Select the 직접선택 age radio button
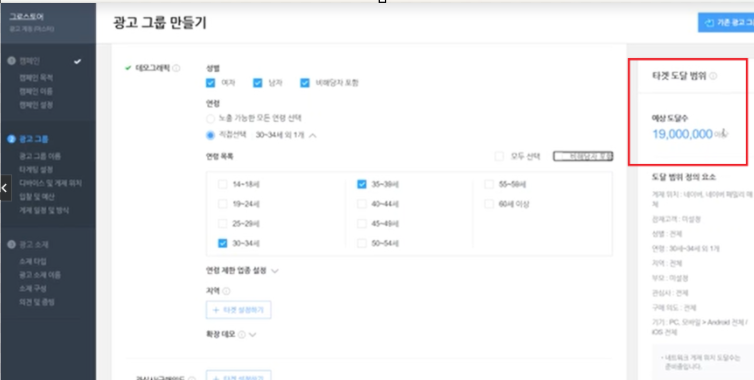The image size is (754, 380). pyautogui.click(x=210, y=136)
